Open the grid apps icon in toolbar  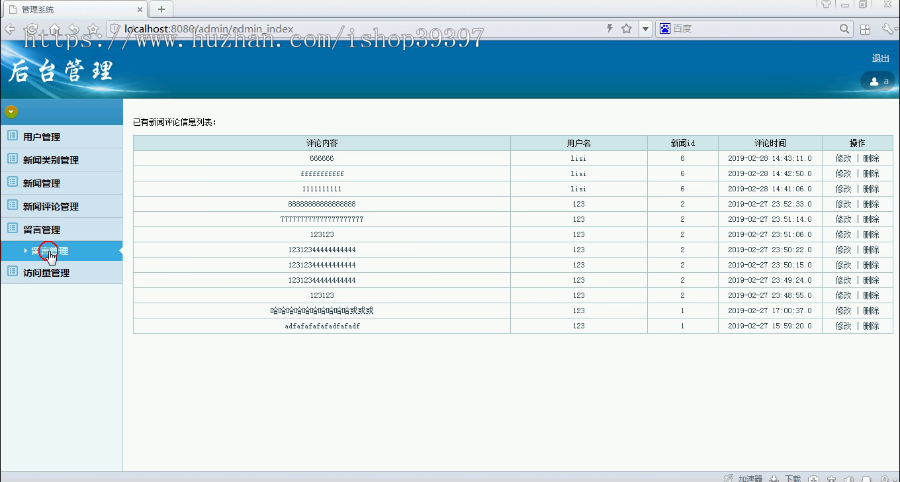(865, 29)
